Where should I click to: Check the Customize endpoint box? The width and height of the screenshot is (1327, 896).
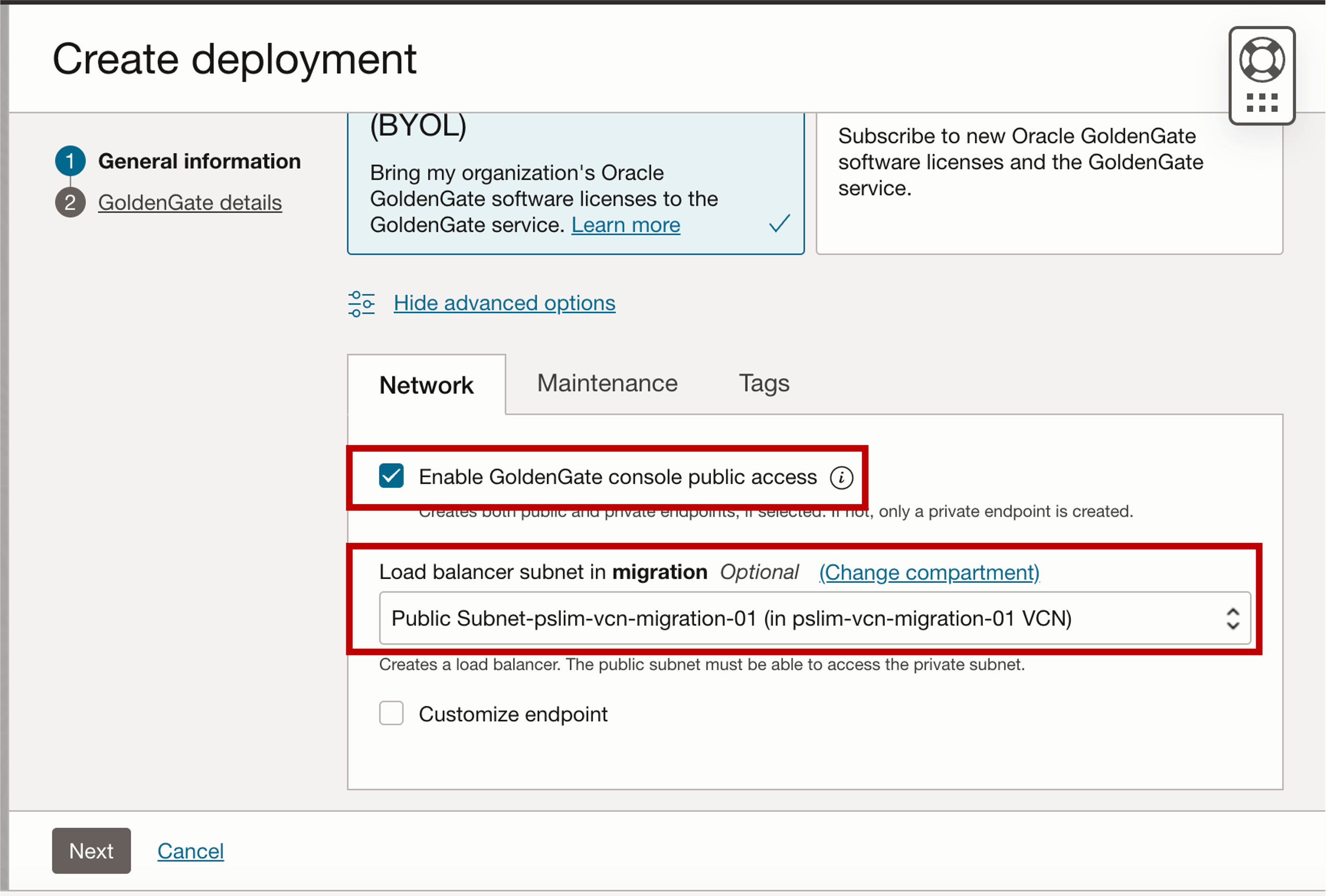tap(391, 713)
